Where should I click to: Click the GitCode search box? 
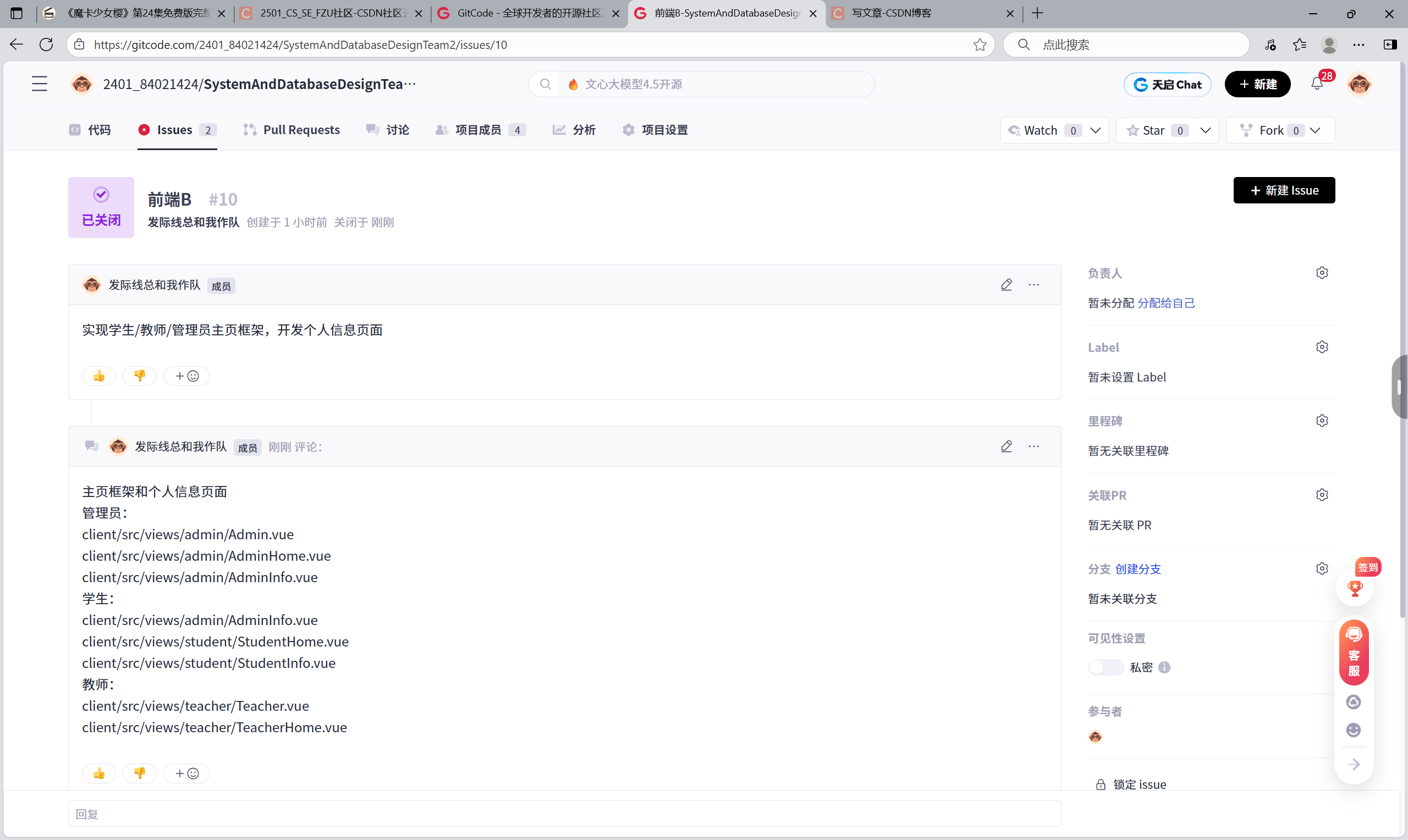click(x=701, y=84)
